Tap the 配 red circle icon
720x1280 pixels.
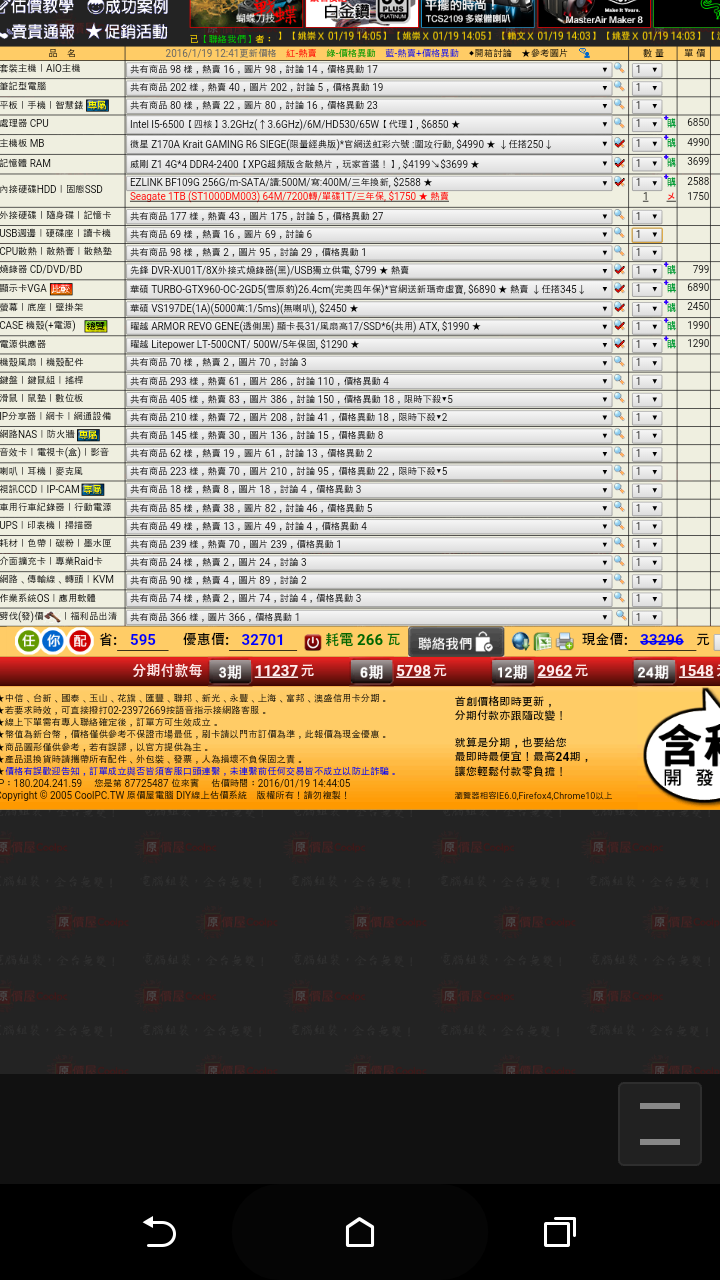coord(80,641)
